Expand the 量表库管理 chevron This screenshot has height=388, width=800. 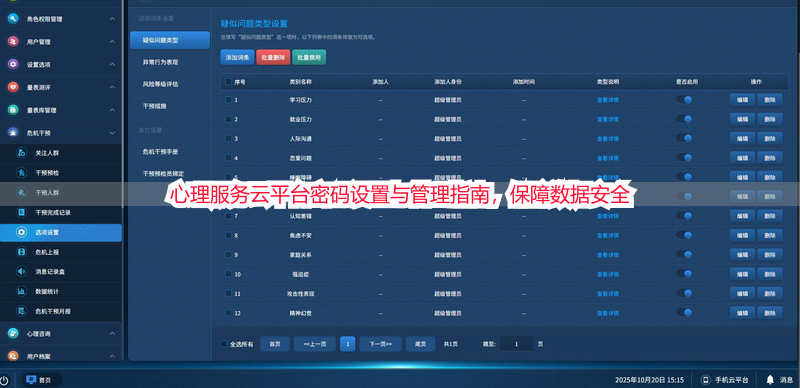[x=112, y=110]
